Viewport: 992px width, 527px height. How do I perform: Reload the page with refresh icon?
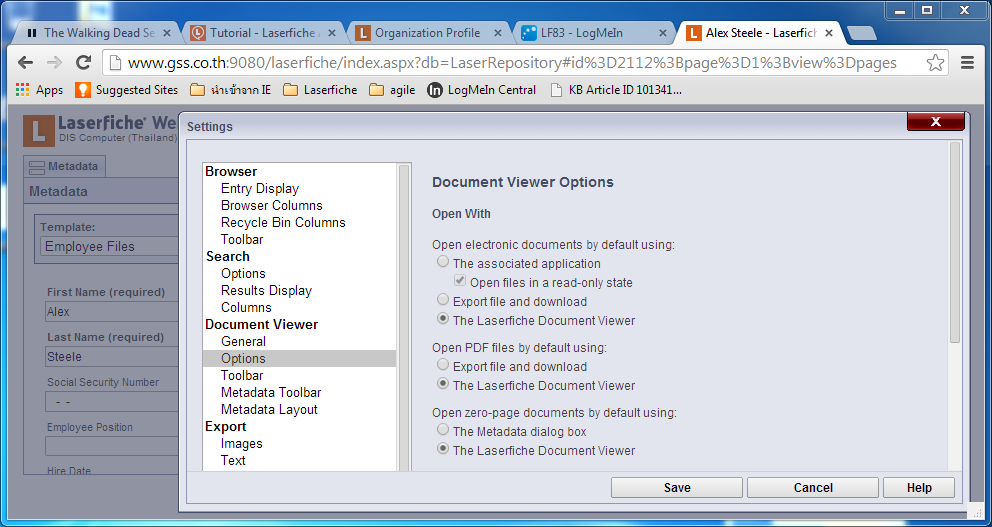pos(84,62)
